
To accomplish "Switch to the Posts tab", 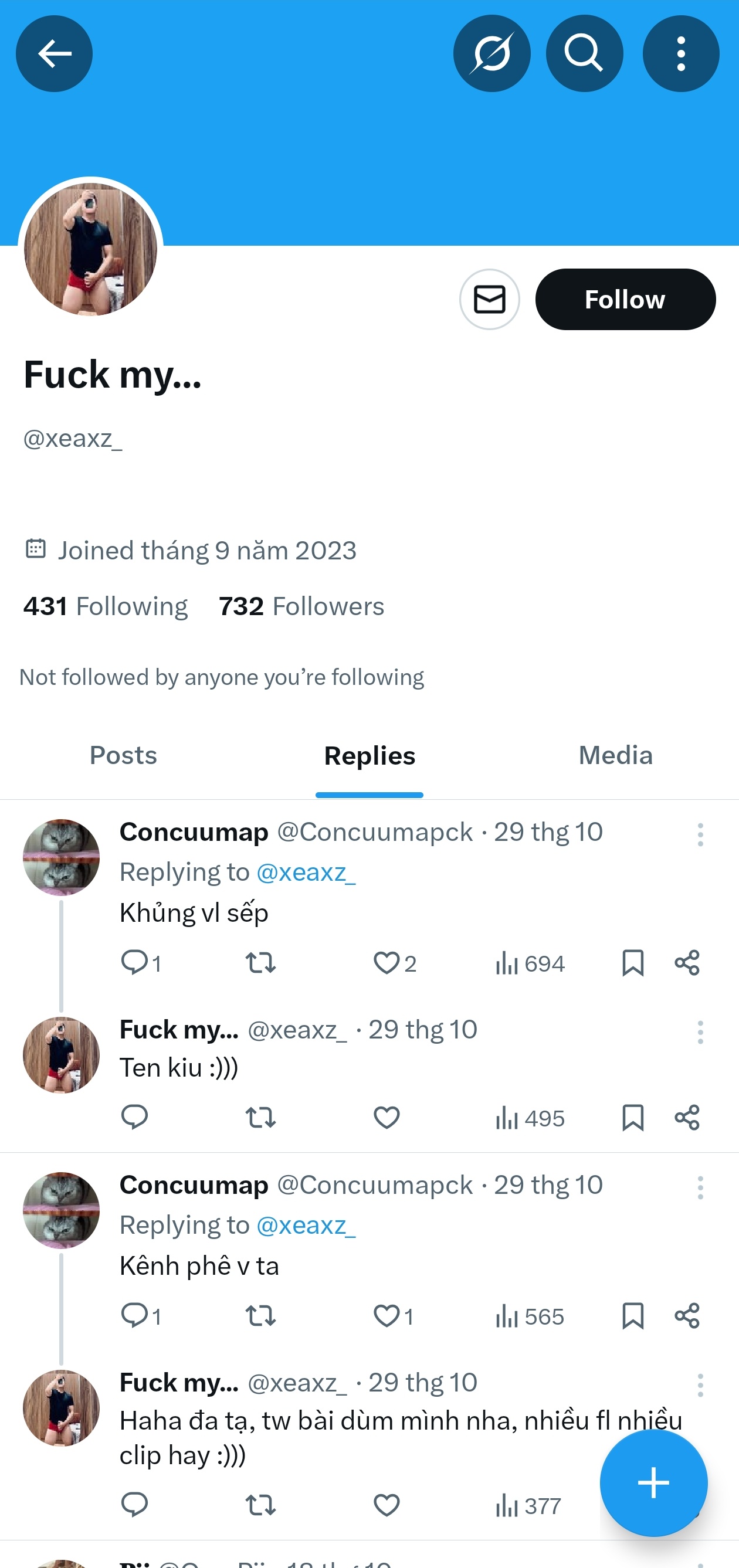I will tap(123, 755).
